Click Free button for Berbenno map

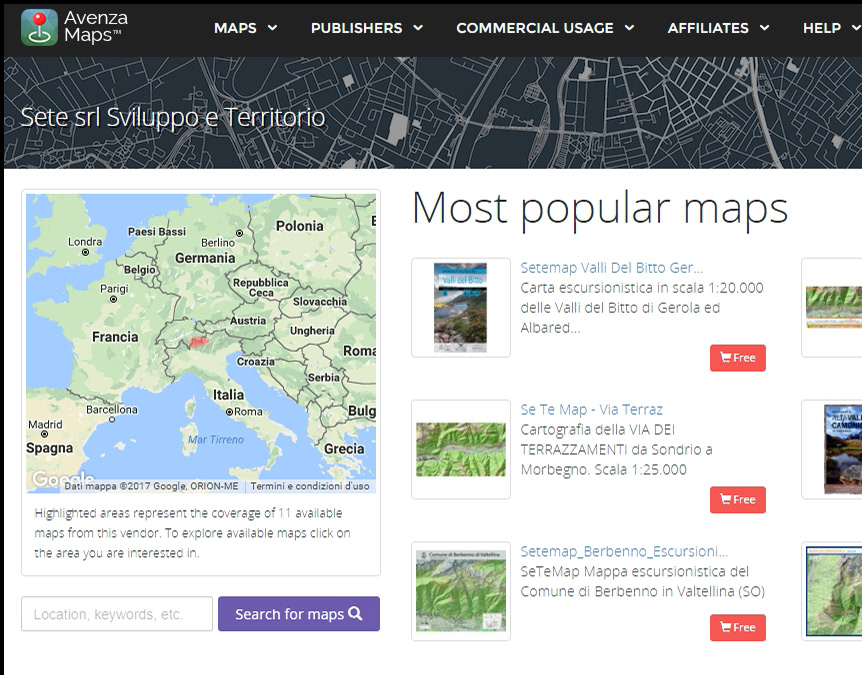coord(738,628)
